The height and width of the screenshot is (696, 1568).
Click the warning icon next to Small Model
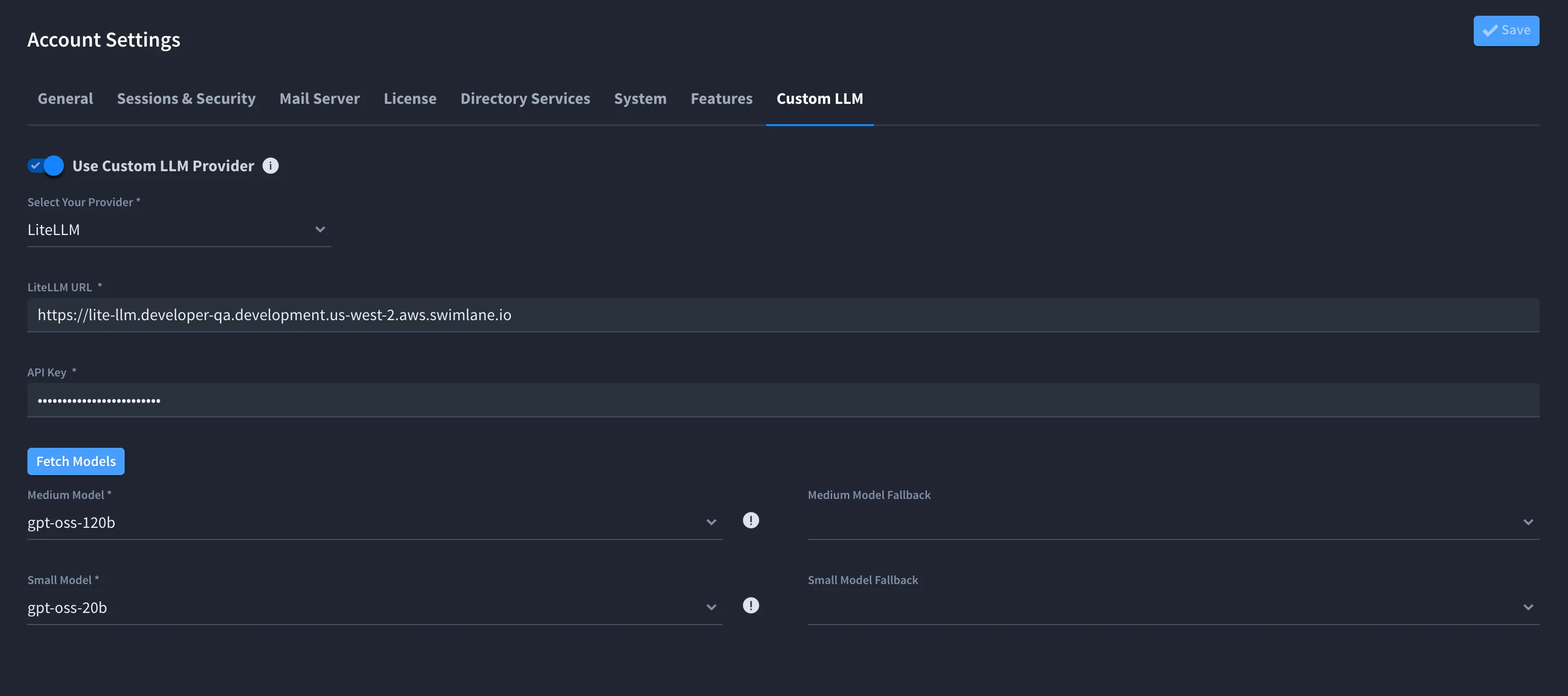tap(751, 605)
